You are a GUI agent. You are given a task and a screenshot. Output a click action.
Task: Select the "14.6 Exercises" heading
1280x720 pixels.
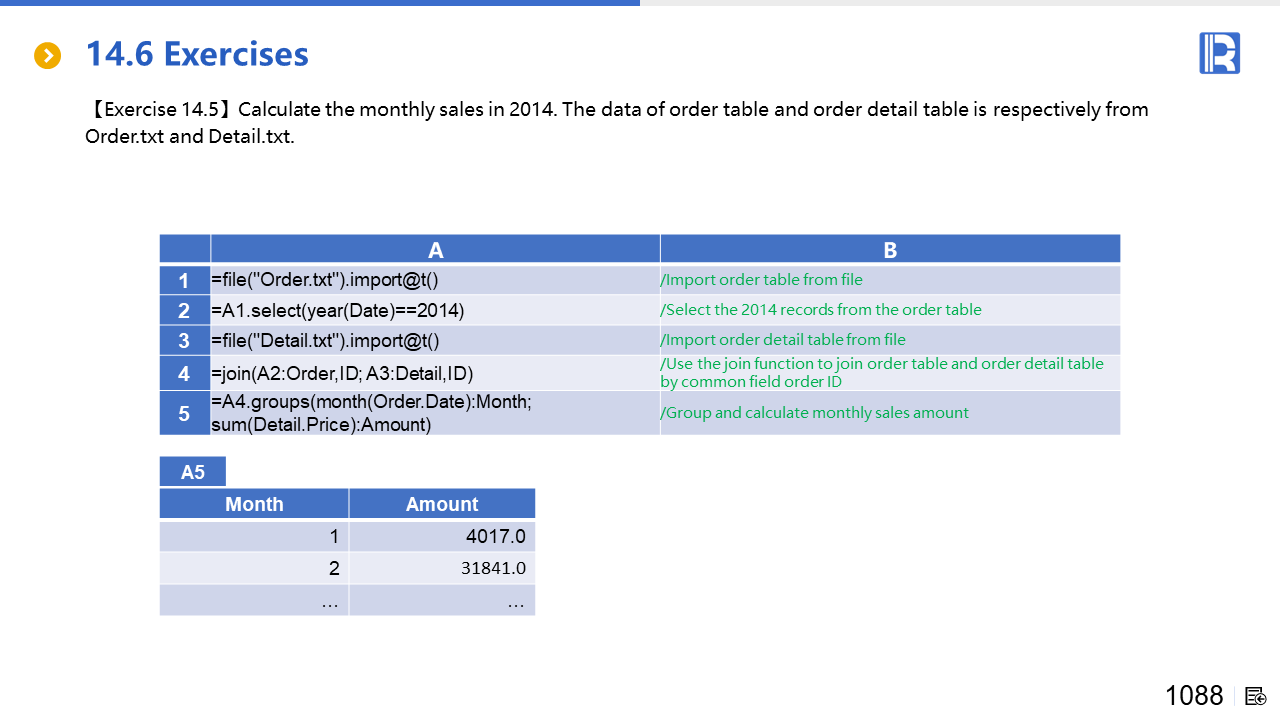(x=197, y=54)
